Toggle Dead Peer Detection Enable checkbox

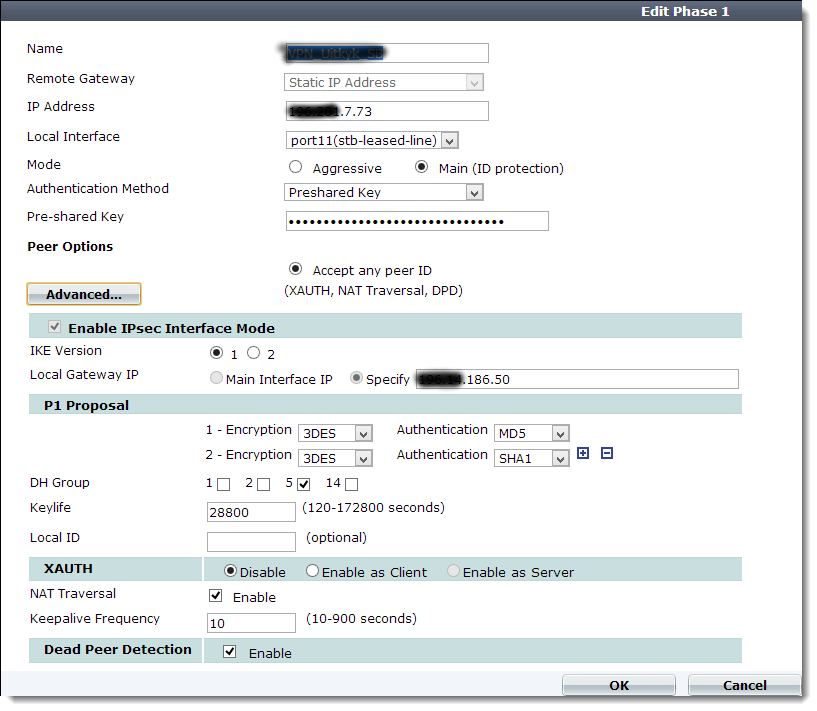pyautogui.click(x=230, y=652)
